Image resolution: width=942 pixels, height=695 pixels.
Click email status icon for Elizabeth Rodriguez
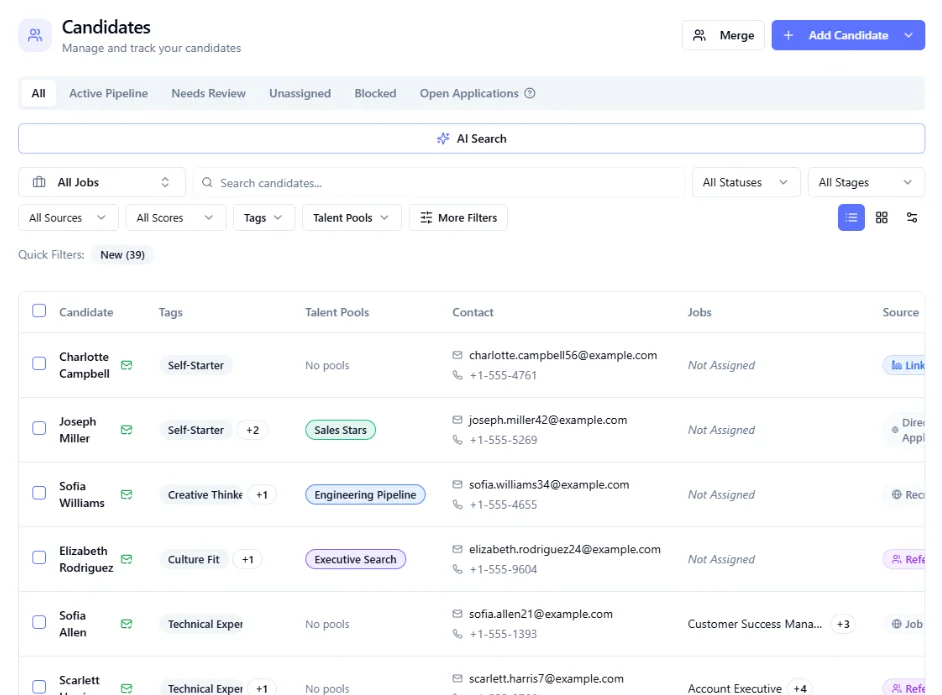tap(126, 559)
